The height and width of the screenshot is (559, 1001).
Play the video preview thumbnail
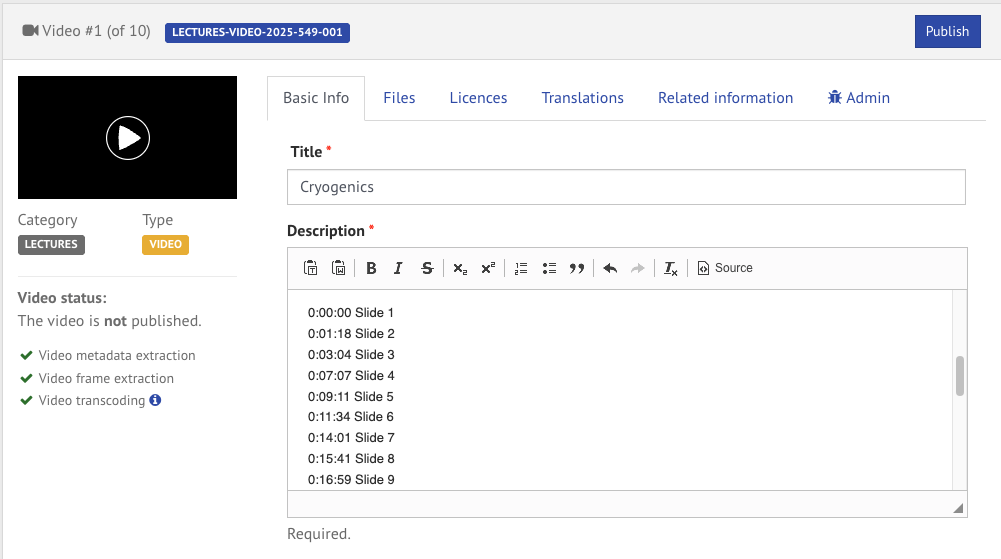(128, 138)
